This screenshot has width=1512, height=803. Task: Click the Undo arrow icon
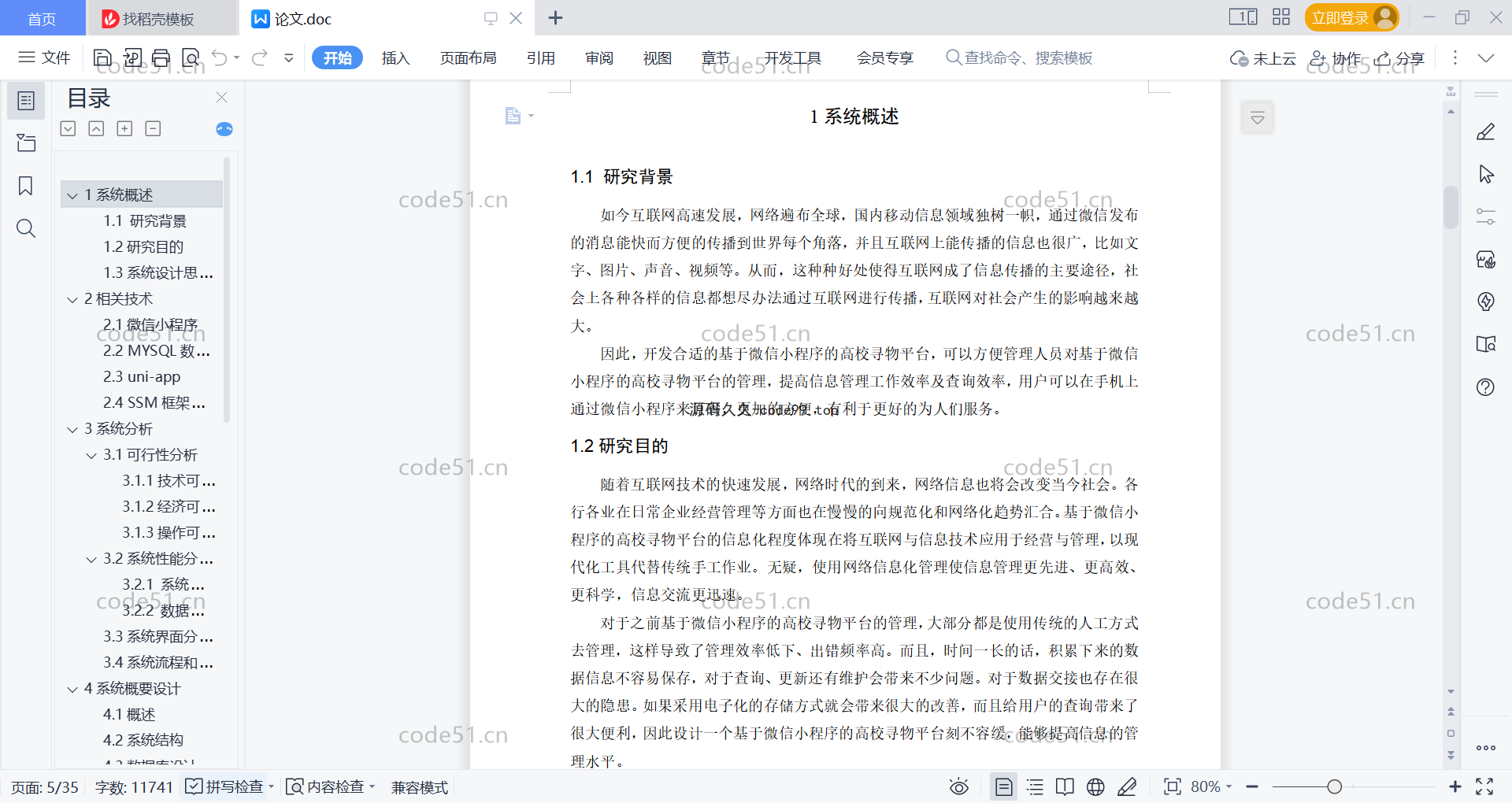pyautogui.click(x=220, y=57)
